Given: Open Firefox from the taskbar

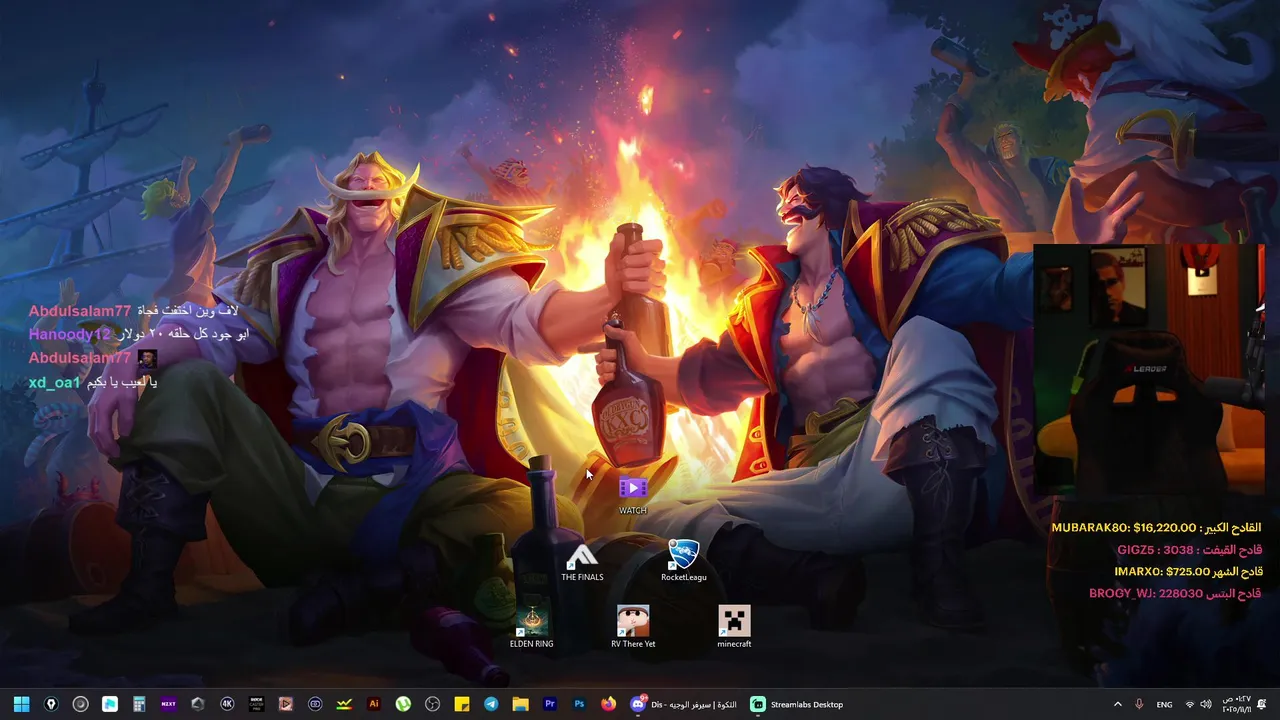Looking at the screenshot, I should pyautogui.click(x=608, y=704).
